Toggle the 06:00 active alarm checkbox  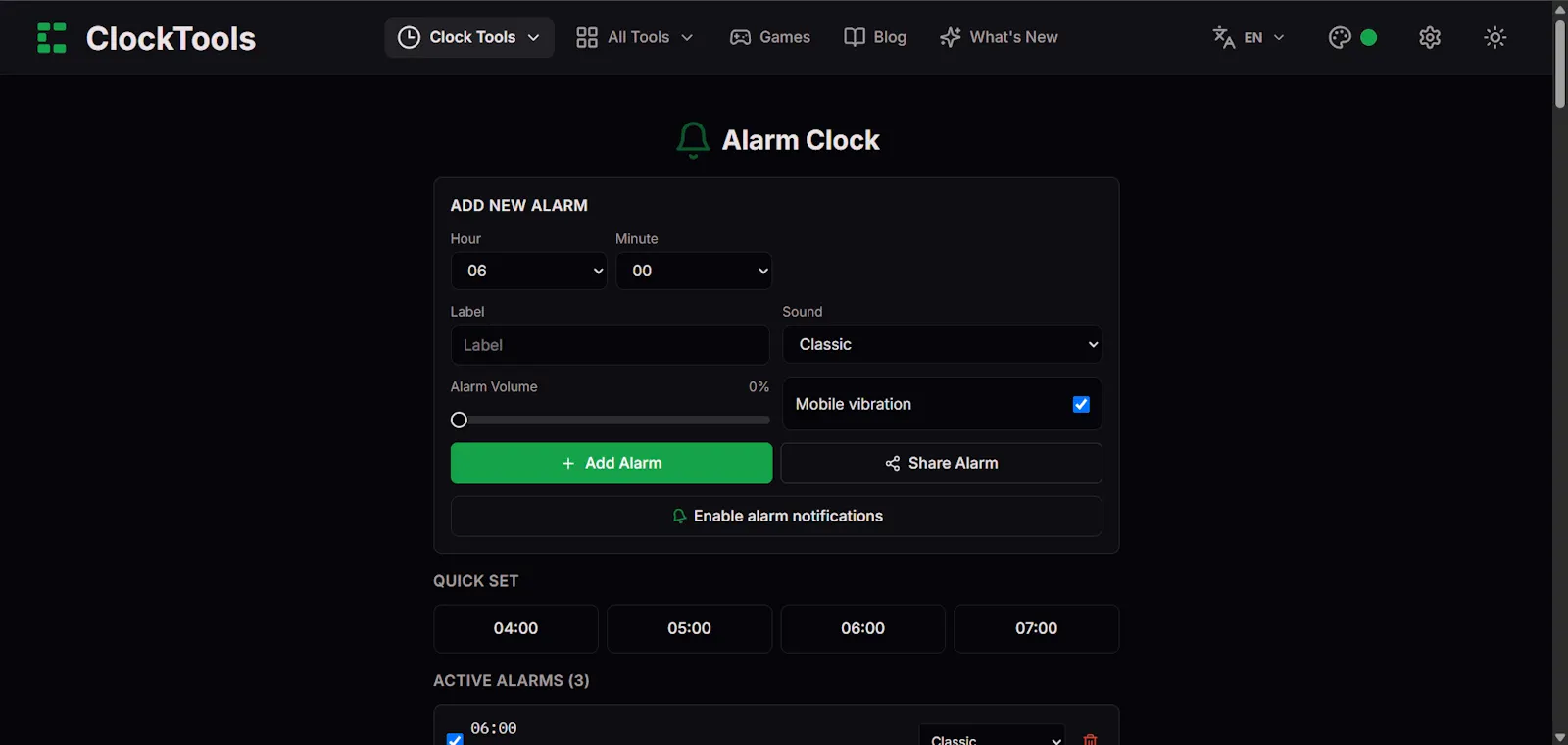(x=455, y=739)
